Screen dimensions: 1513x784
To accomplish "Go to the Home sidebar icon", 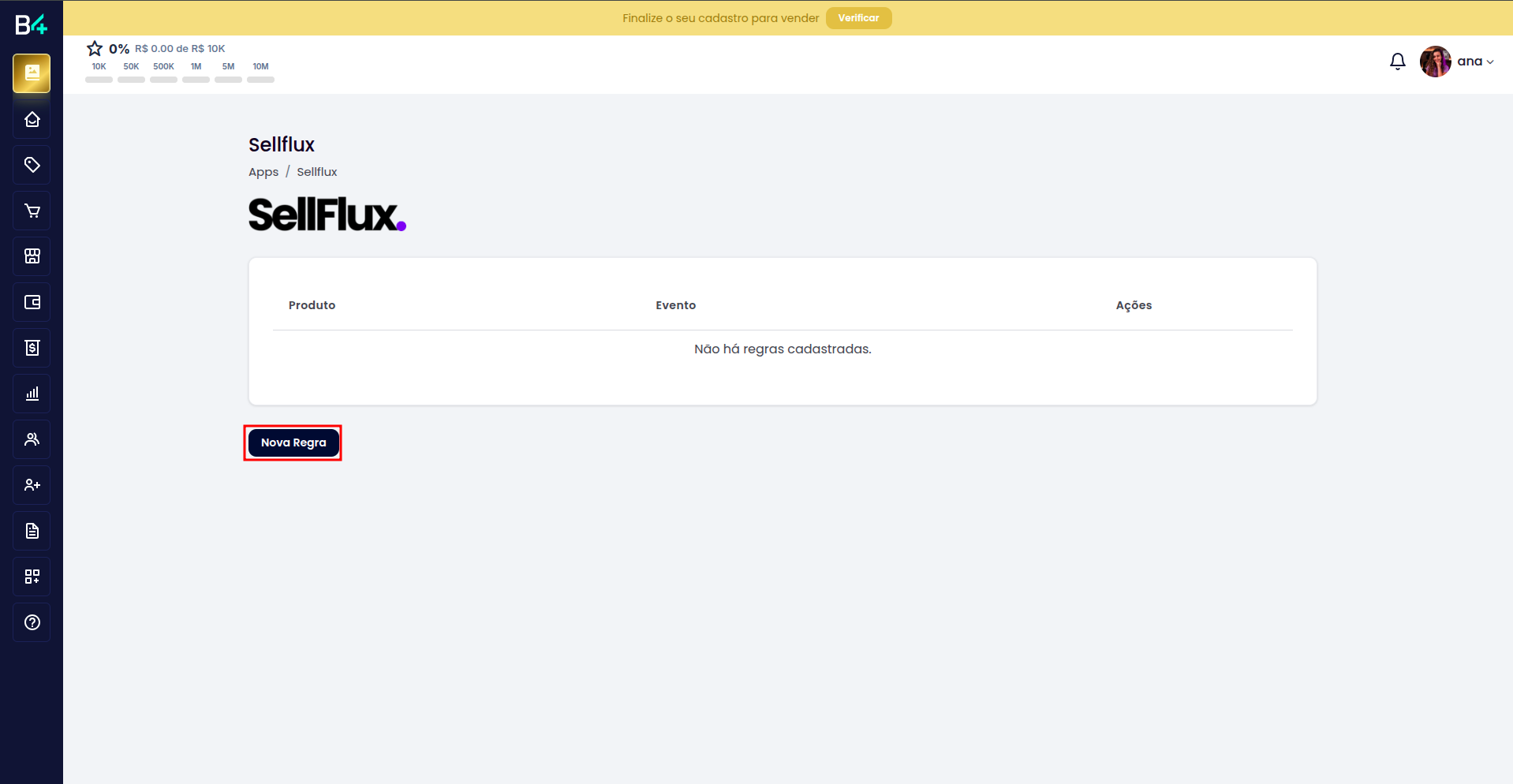I will 32,119.
